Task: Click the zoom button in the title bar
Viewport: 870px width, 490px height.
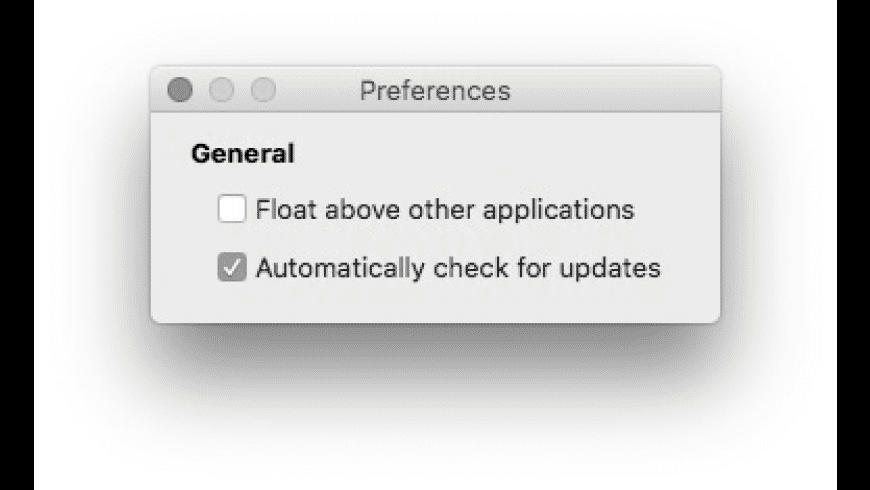Action: pyautogui.click(x=262, y=91)
